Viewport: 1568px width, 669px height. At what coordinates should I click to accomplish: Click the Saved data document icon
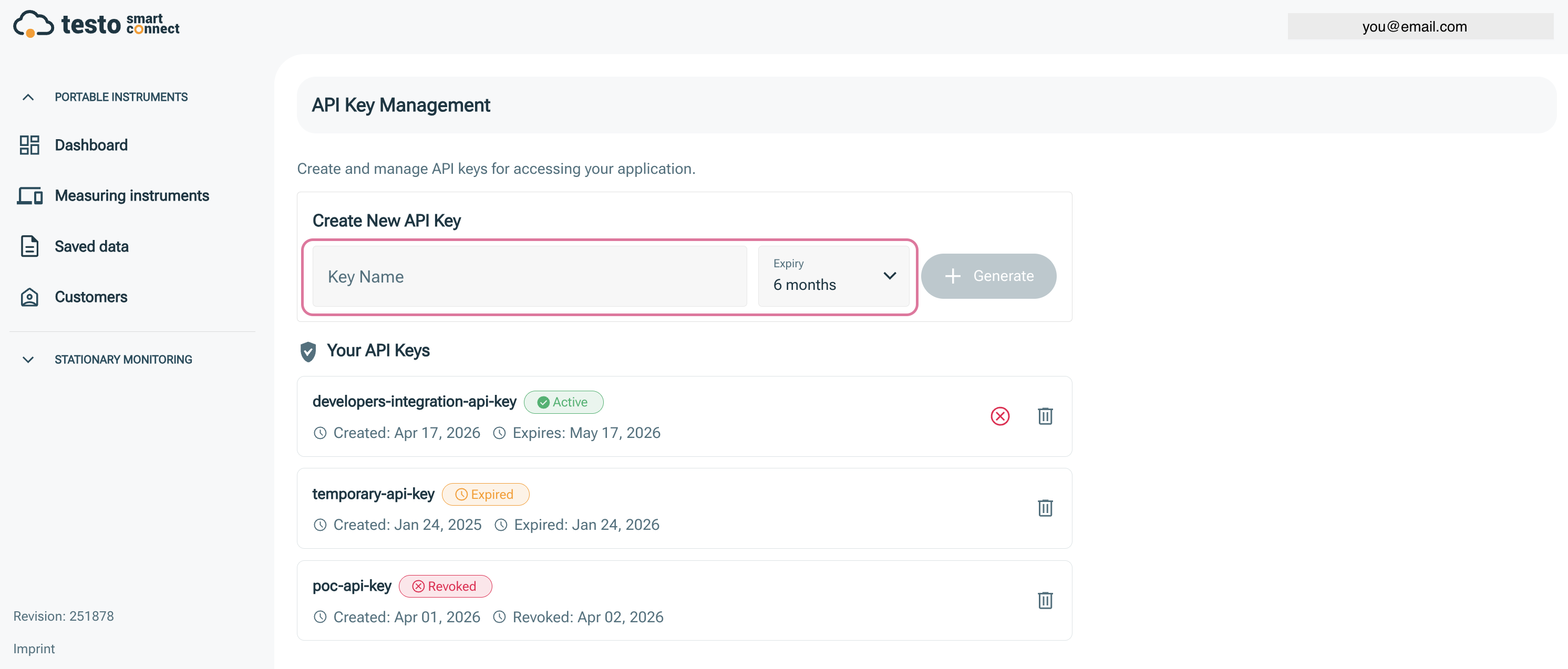[x=29, y=246]
